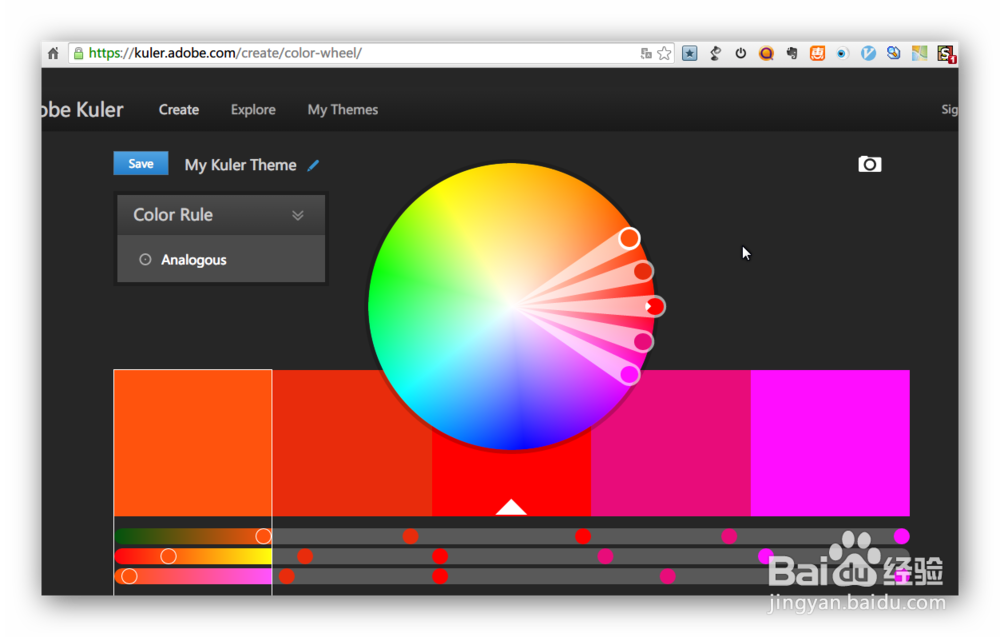The image size is (1000, 637).
Task: Click the pink marker on color wheel
Action: 643,342
